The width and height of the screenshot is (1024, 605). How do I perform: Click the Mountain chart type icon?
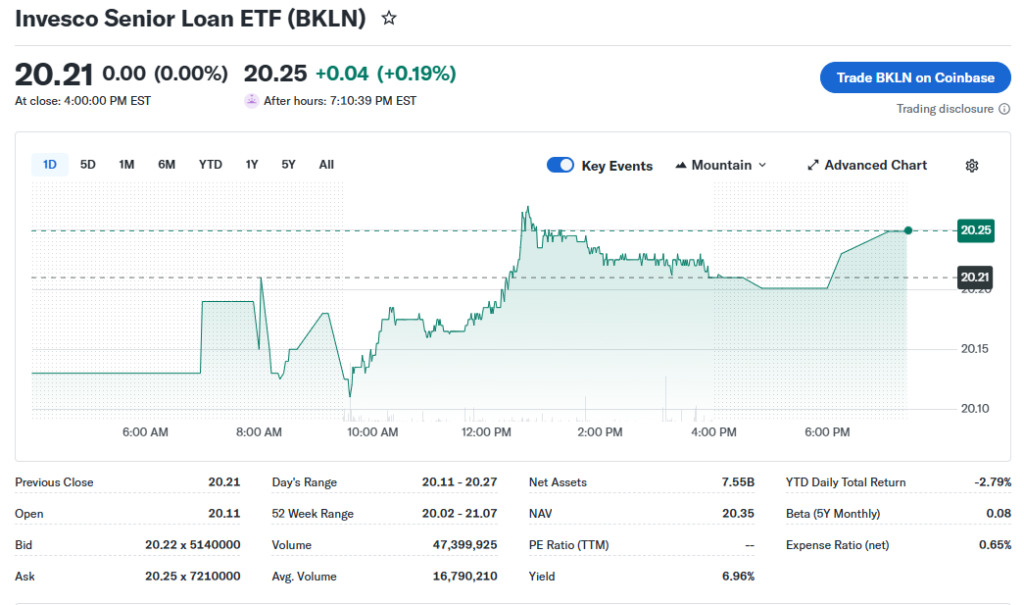[x=682, y=165]
